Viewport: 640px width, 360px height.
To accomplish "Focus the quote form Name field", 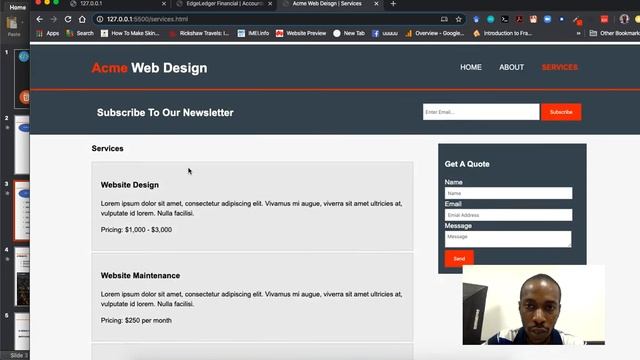I will [x=508, y=193].
